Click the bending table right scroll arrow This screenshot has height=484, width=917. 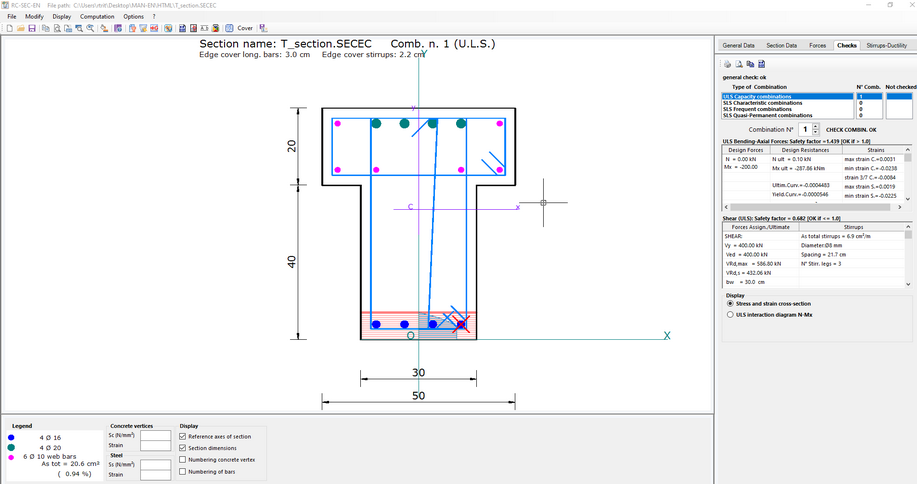coord(899,207)
